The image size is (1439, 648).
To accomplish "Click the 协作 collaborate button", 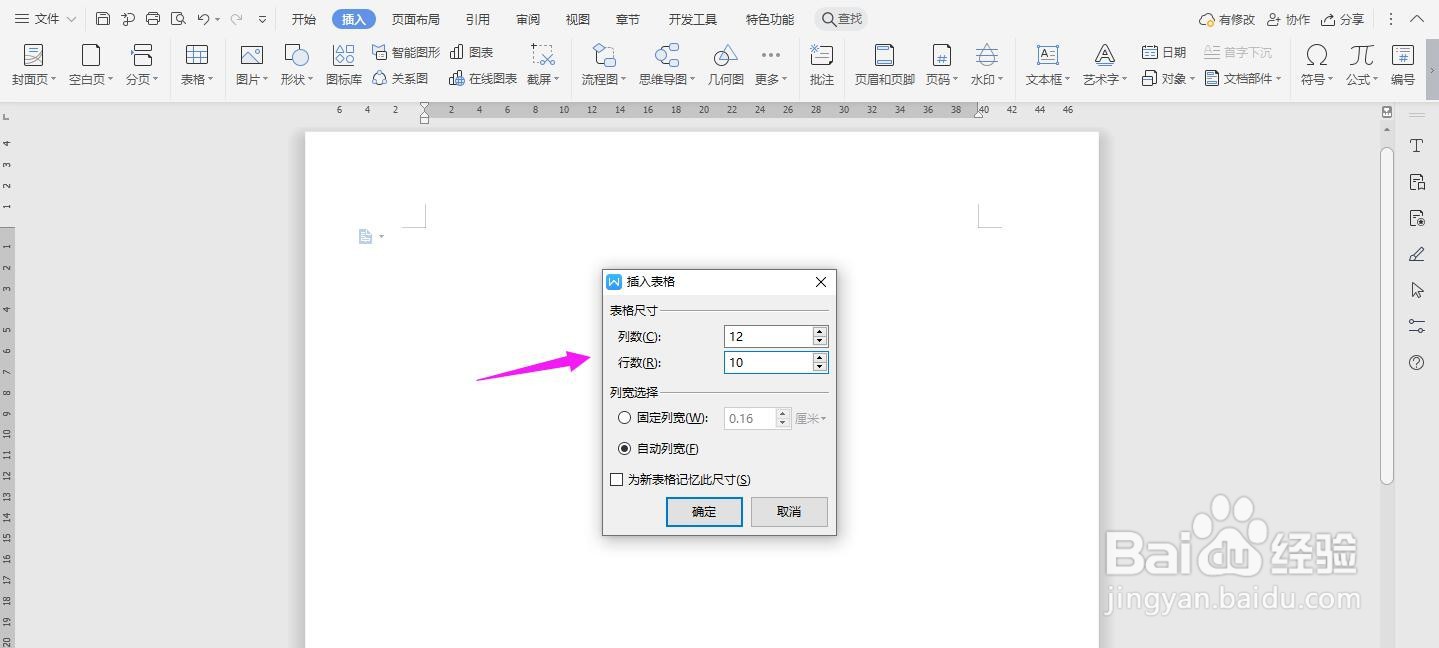I will pos(1289,19).
